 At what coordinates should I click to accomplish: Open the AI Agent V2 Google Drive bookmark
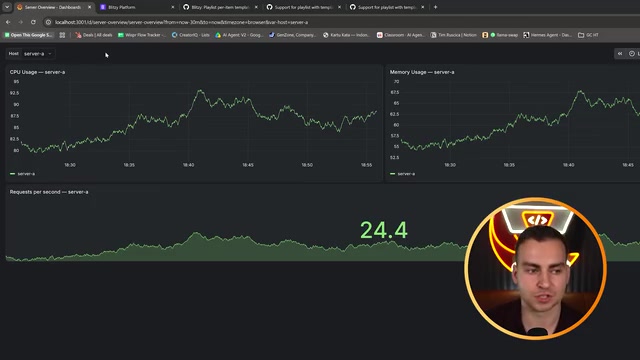[239, 35]
